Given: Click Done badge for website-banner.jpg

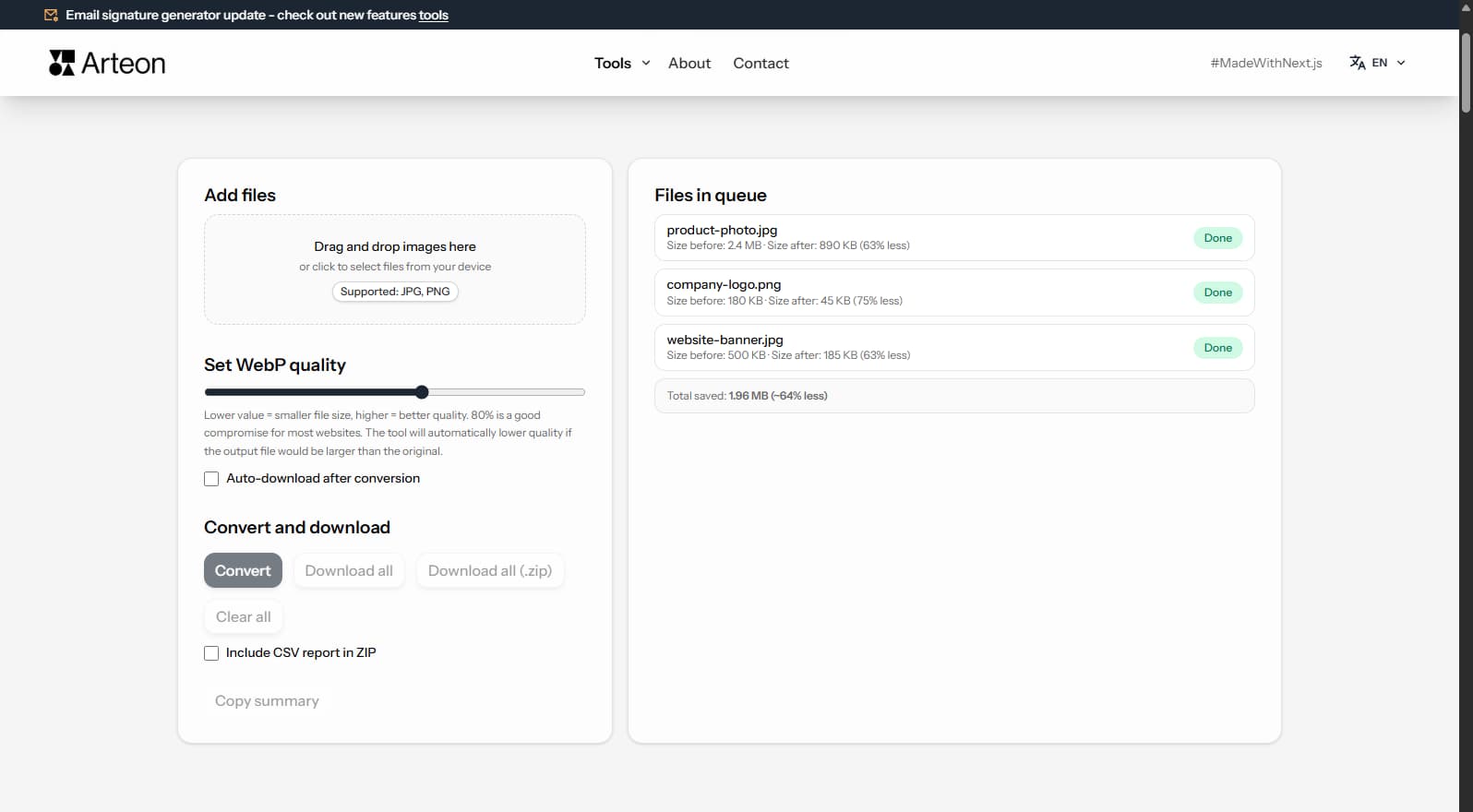Looking at the screenshot, I should coord(1217,348).
